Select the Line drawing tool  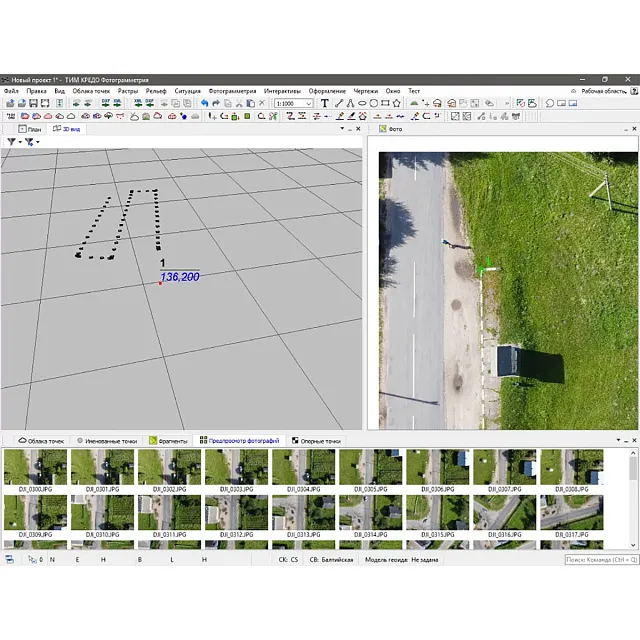[x=338, y=103]
